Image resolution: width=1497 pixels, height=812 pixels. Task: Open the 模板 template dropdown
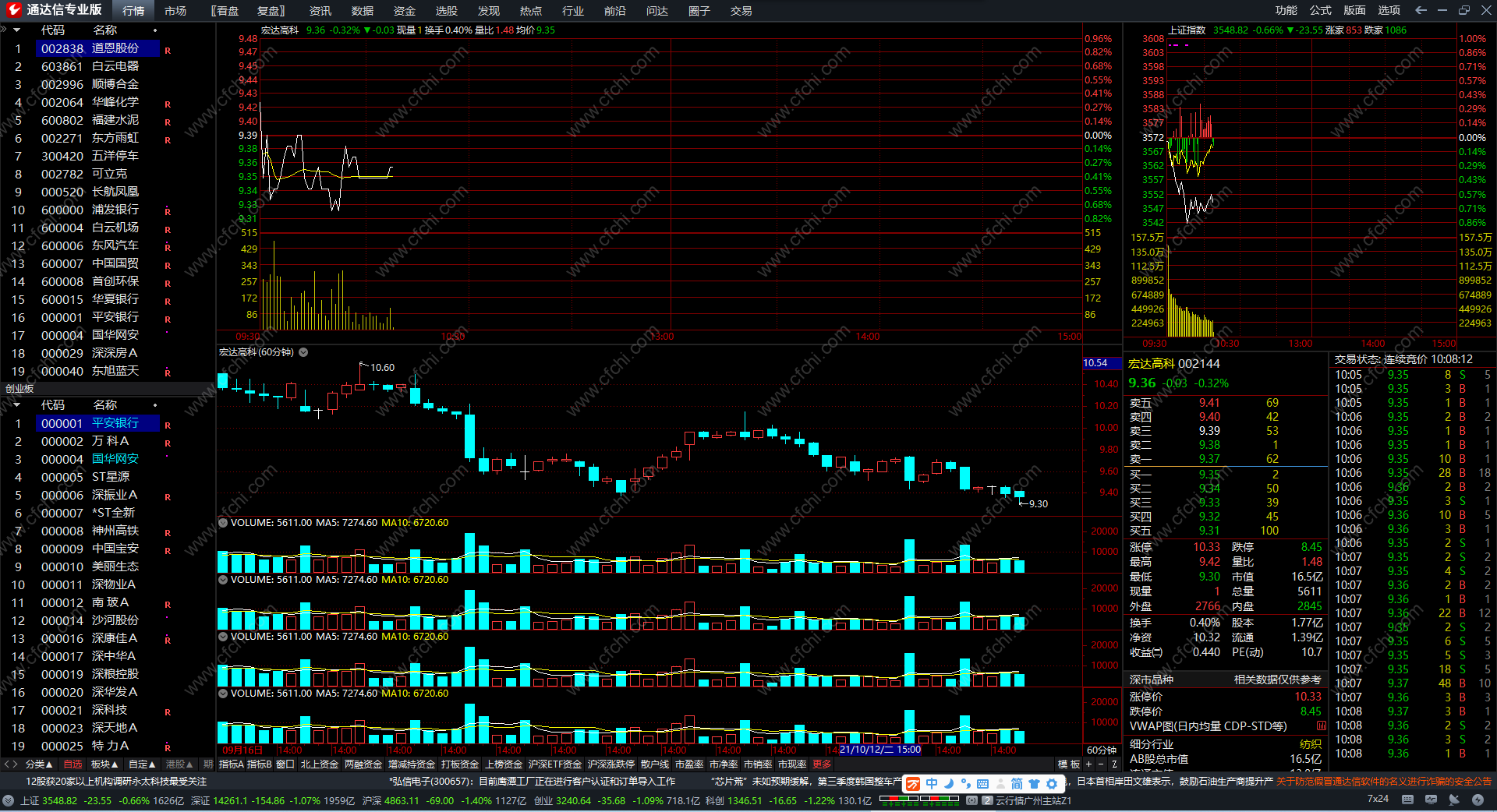(x=1069, y=764)
